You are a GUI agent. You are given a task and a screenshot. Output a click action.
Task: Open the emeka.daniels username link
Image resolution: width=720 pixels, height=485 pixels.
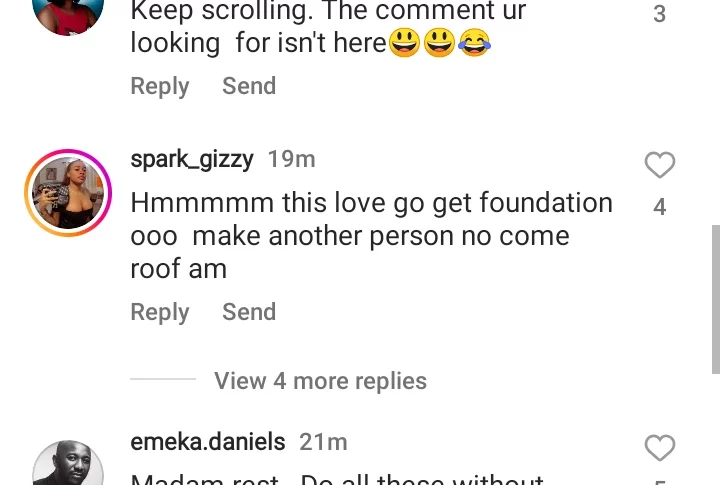(208, 441)
